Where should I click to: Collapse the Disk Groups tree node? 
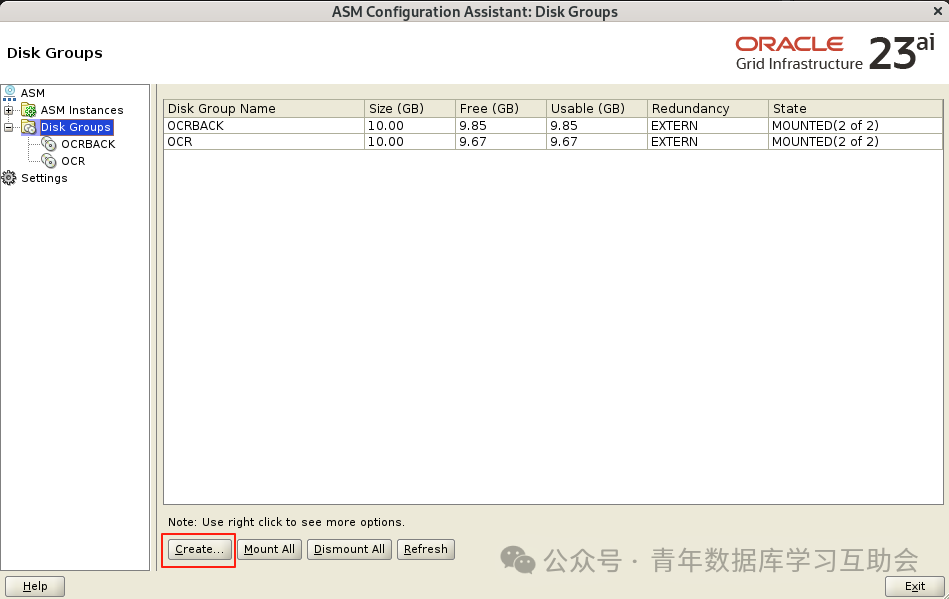coord(8,127)
